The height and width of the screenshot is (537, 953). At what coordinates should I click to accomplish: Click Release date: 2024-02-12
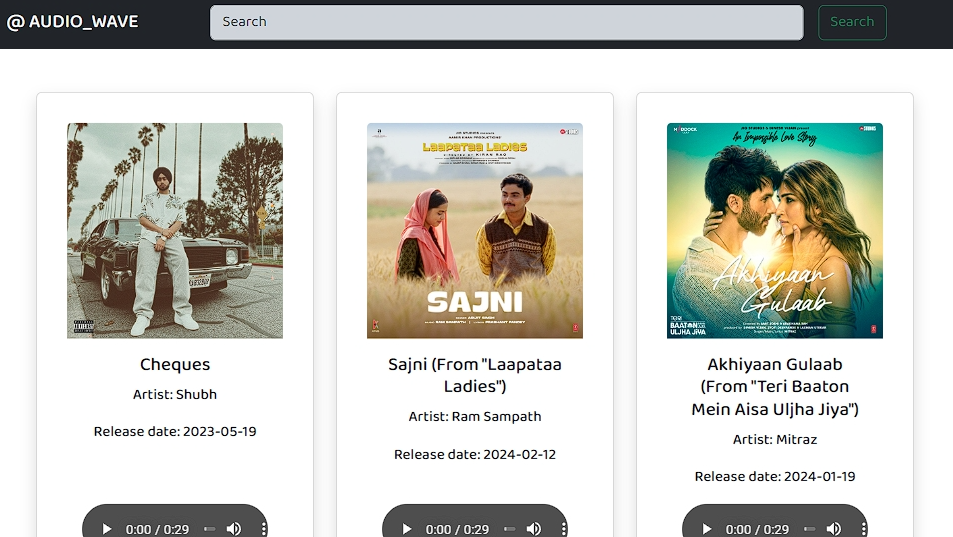tap(475, 454)
